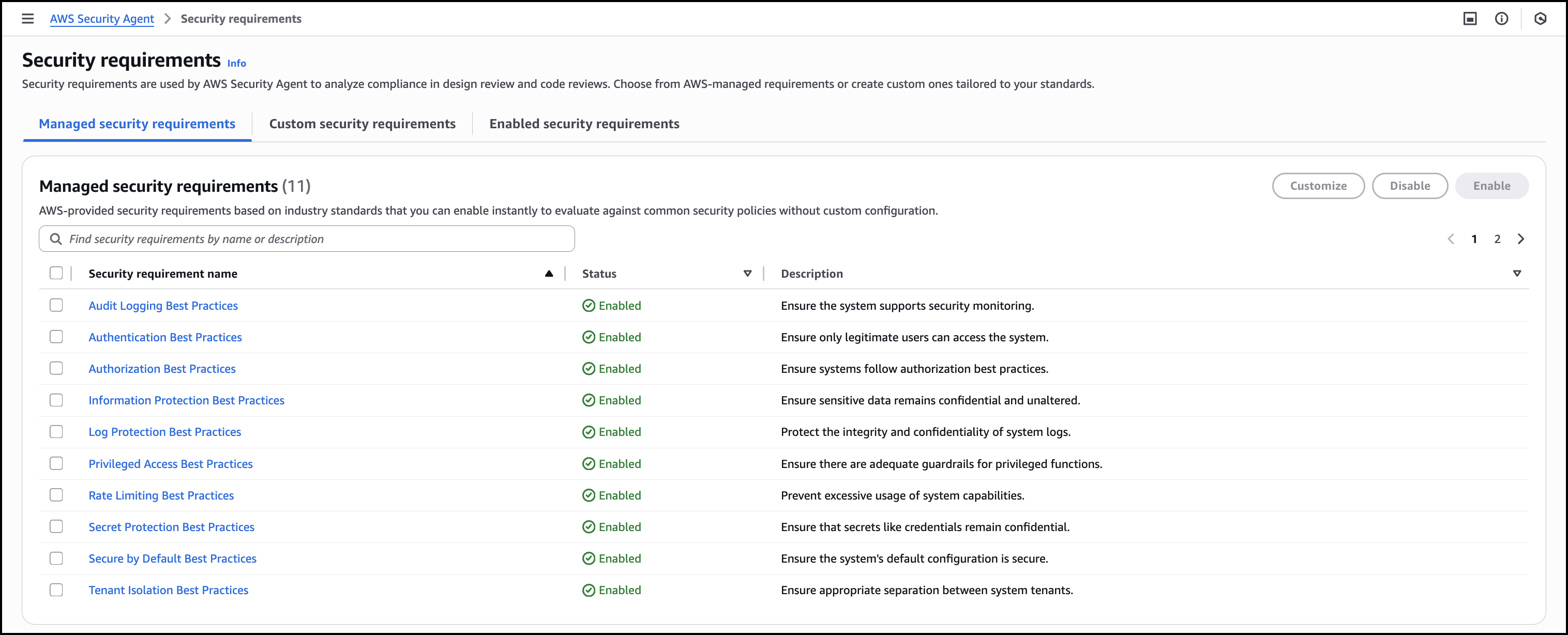Click the previous page left chevron
This screenshot has width=1568, height=635.
(x=1451, y=239)
